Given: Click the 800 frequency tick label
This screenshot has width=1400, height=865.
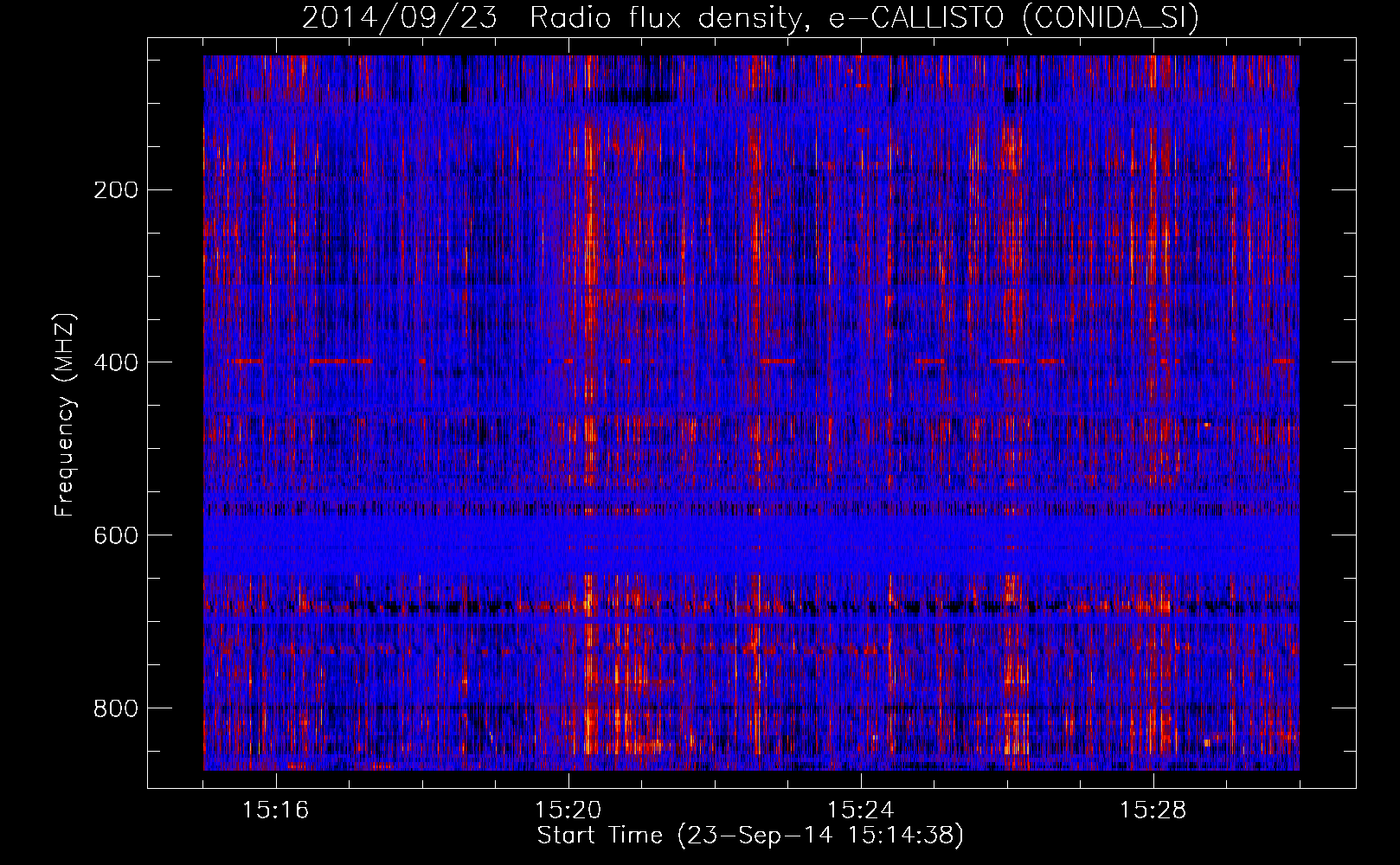Looking at the screenshot, I should click(115, 708).
